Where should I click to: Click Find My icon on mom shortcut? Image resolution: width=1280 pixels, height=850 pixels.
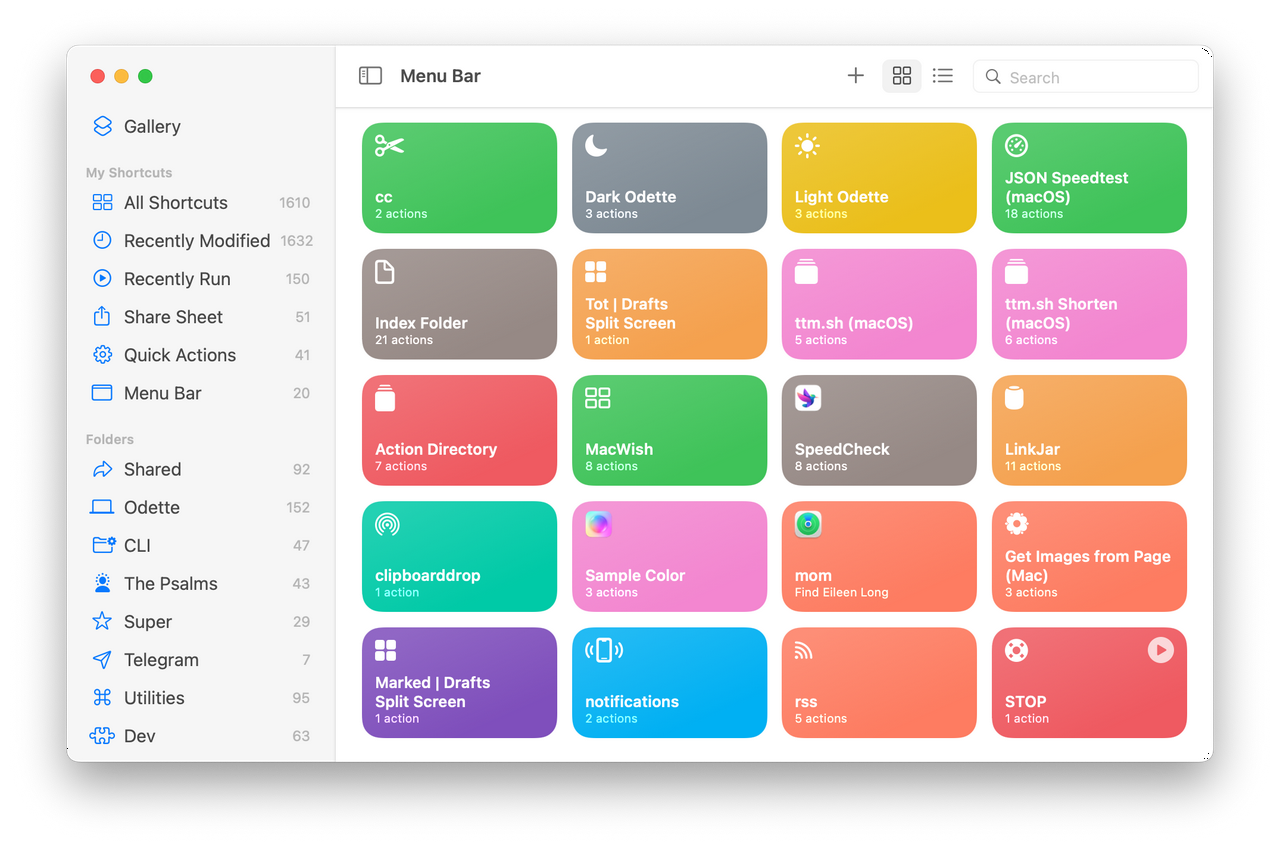[x=808, y=524]
